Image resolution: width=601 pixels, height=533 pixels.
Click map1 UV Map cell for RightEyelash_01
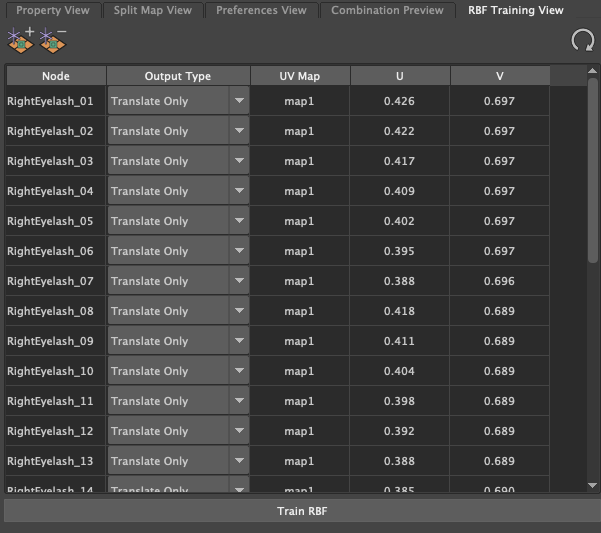pyautogui.click(x=299, y=101)
